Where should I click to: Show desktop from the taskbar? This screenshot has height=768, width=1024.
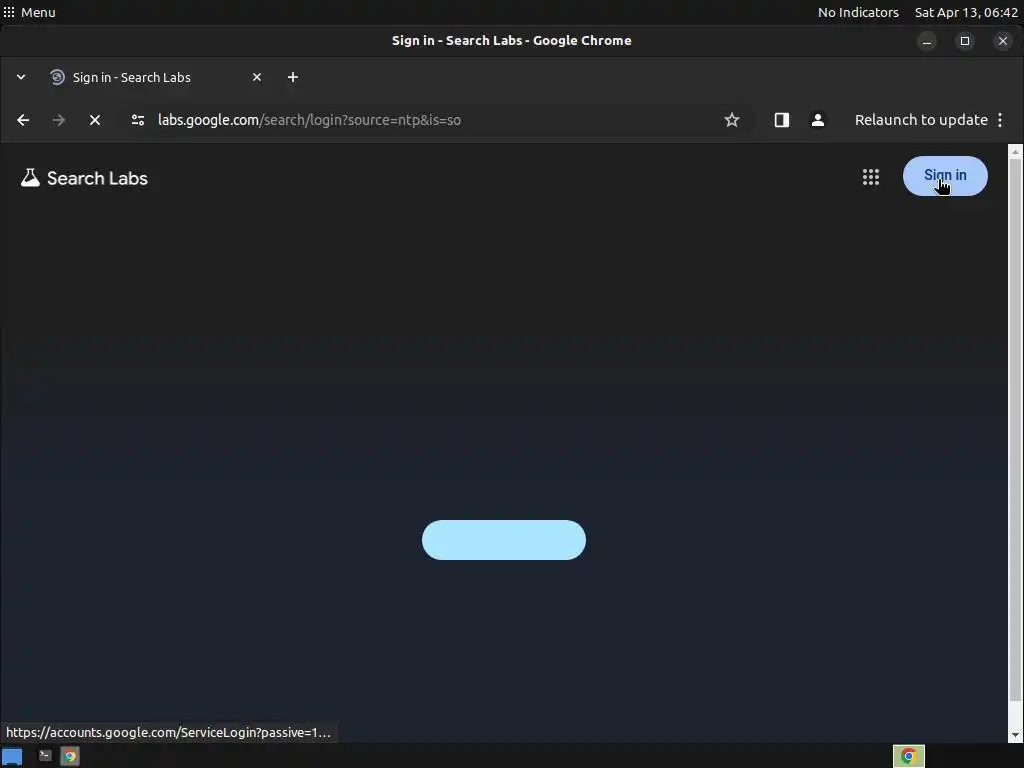point(12,756)
